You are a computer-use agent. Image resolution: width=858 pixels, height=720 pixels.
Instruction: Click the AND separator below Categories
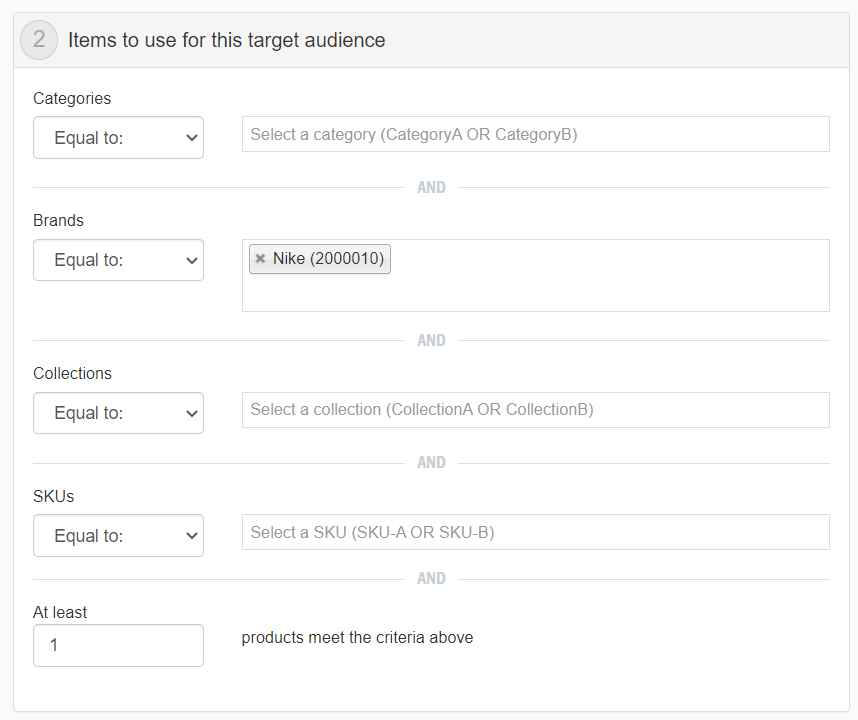[x=431, y=187]
